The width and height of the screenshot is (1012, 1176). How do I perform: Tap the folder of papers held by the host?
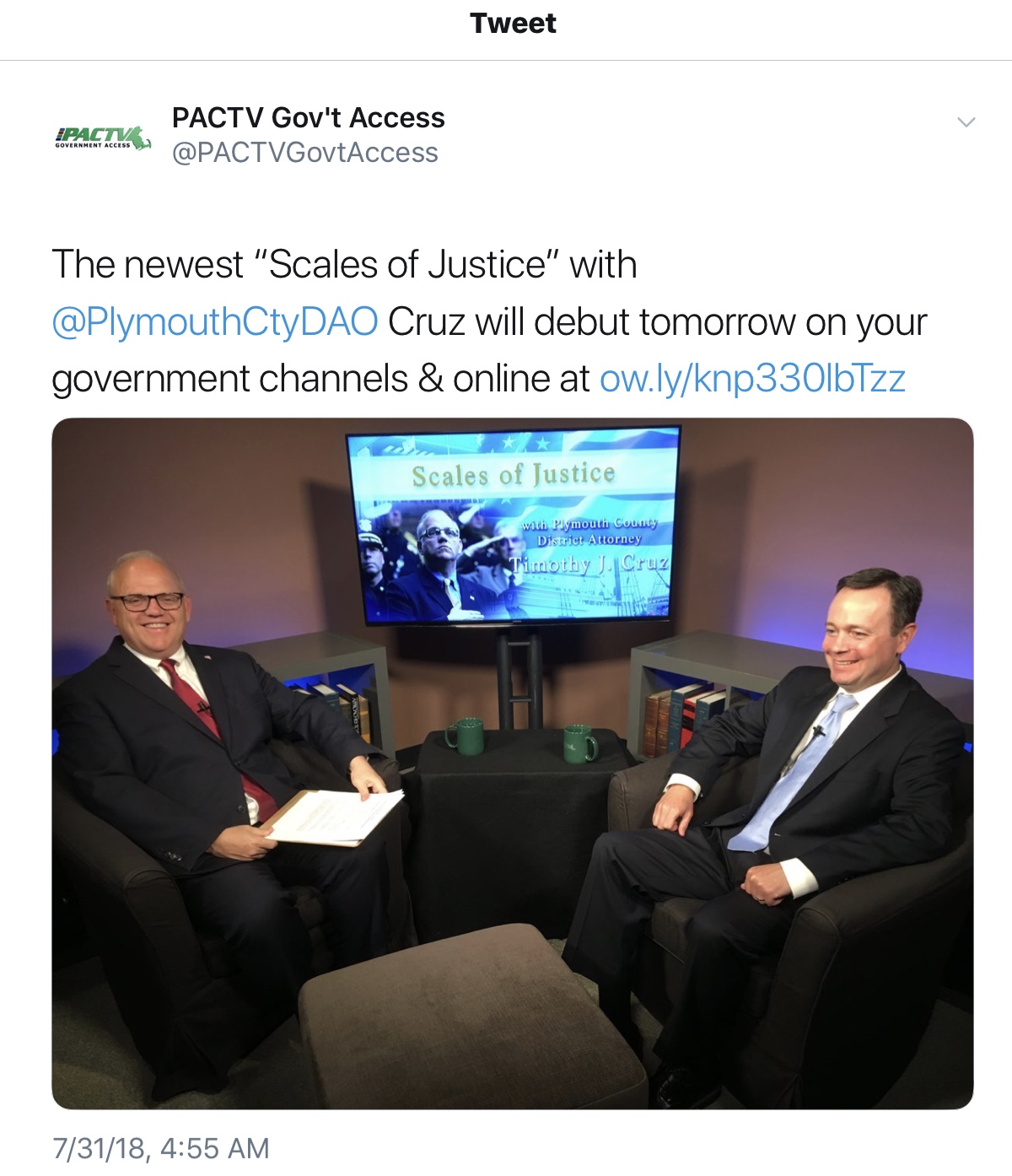pyautogui.click(x=335, y=815)
